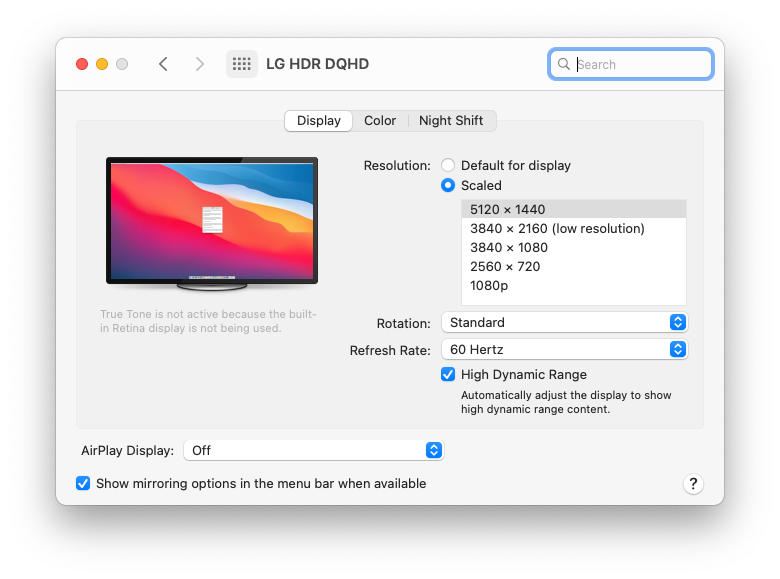Viewport: 780px width, 579px height.
Task: Go forward with the right chevron arrow
Action: coord(199,64)
